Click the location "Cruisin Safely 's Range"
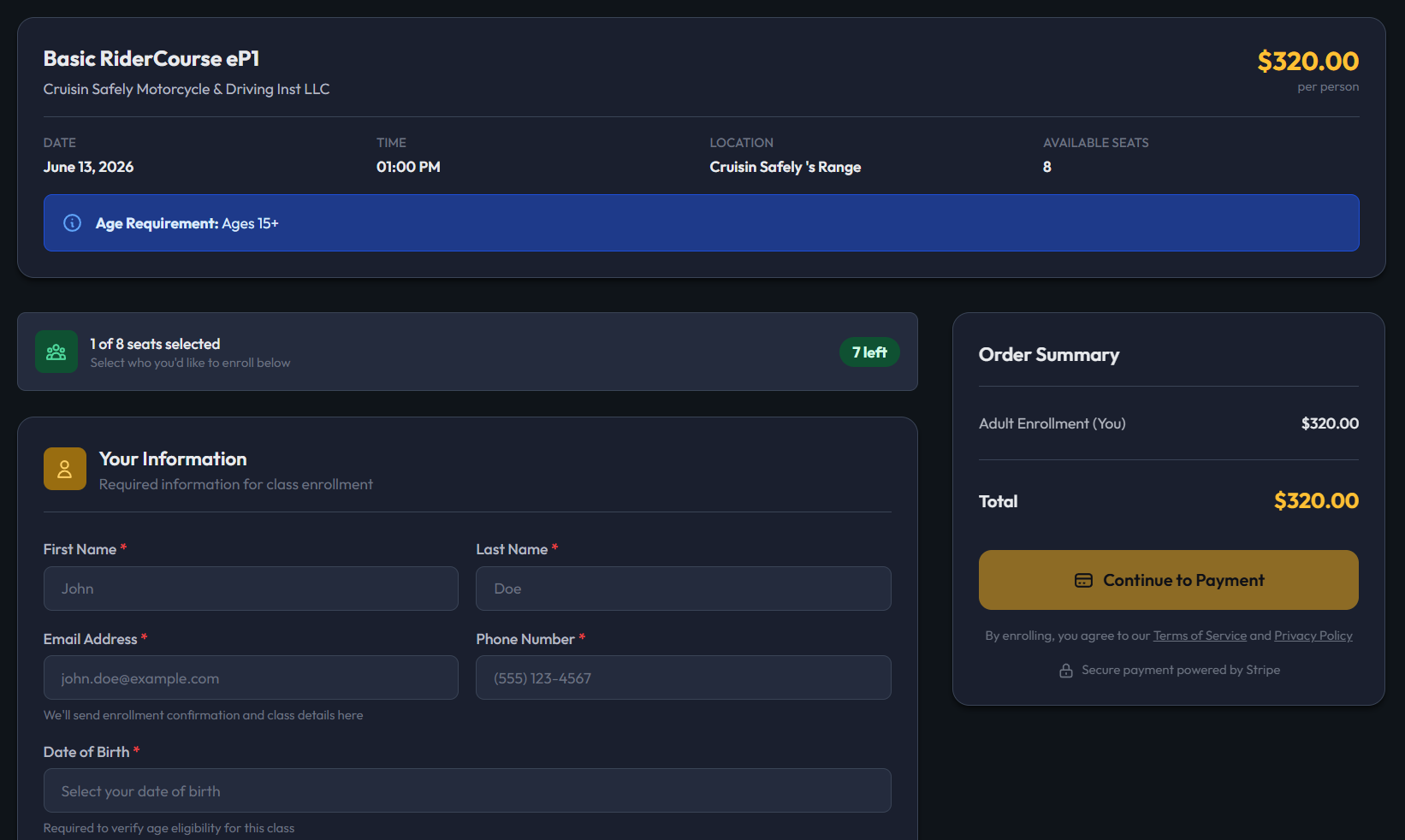Image resolution: width=1405 pixels, height=840 pixels. (785, 167)
